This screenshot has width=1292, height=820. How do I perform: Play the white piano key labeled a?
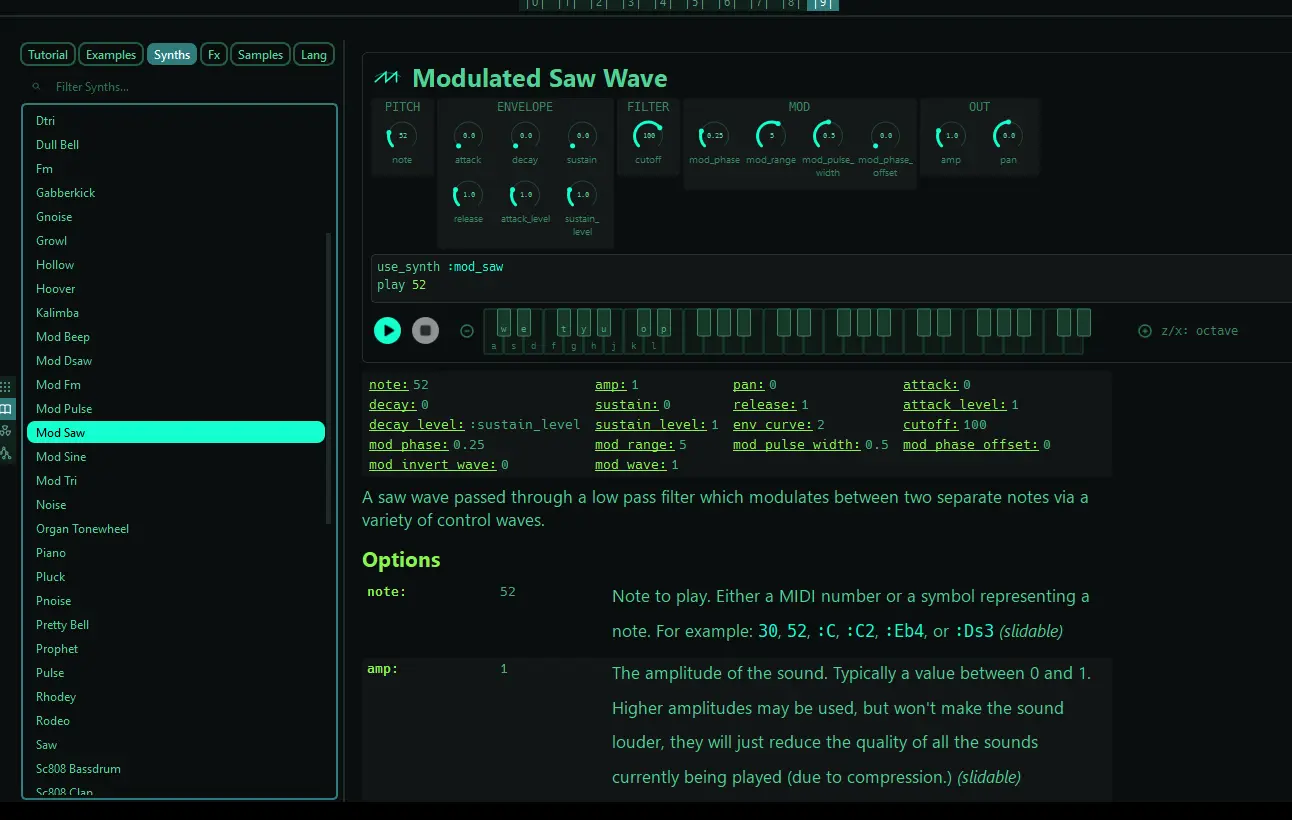tap(494, 345)
